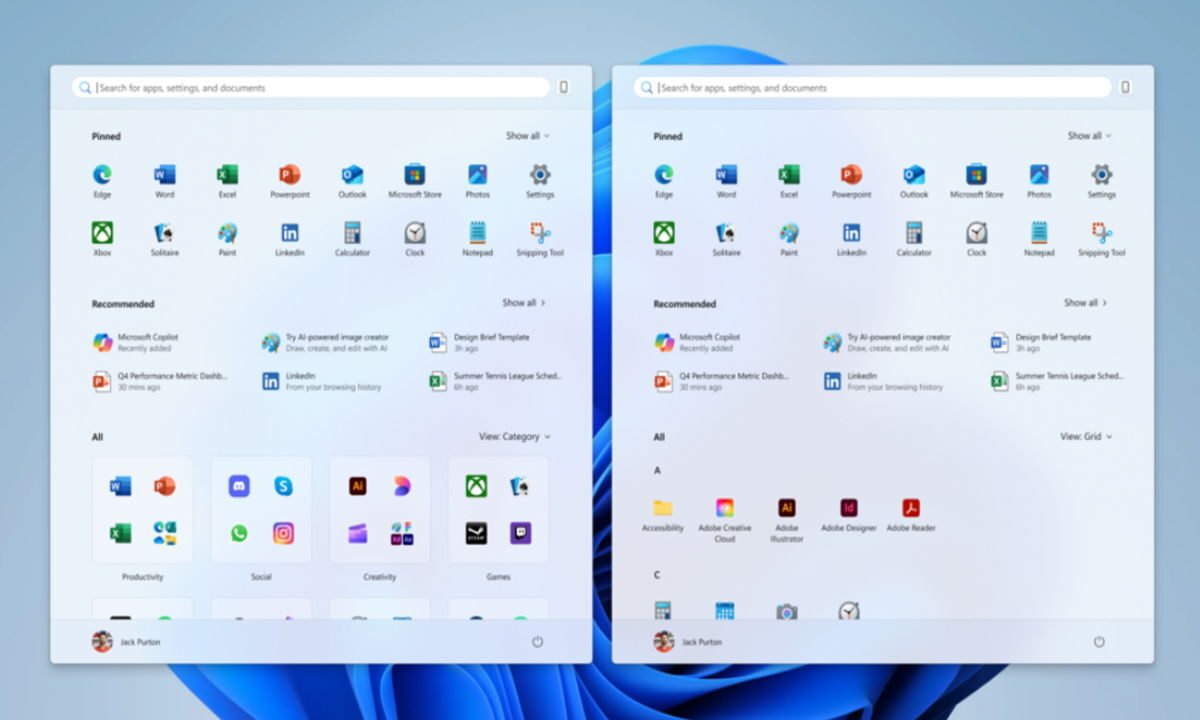Viewport: 1200px width, 720px height.
Task: Open Steam from the Games group
Action: 476,533
